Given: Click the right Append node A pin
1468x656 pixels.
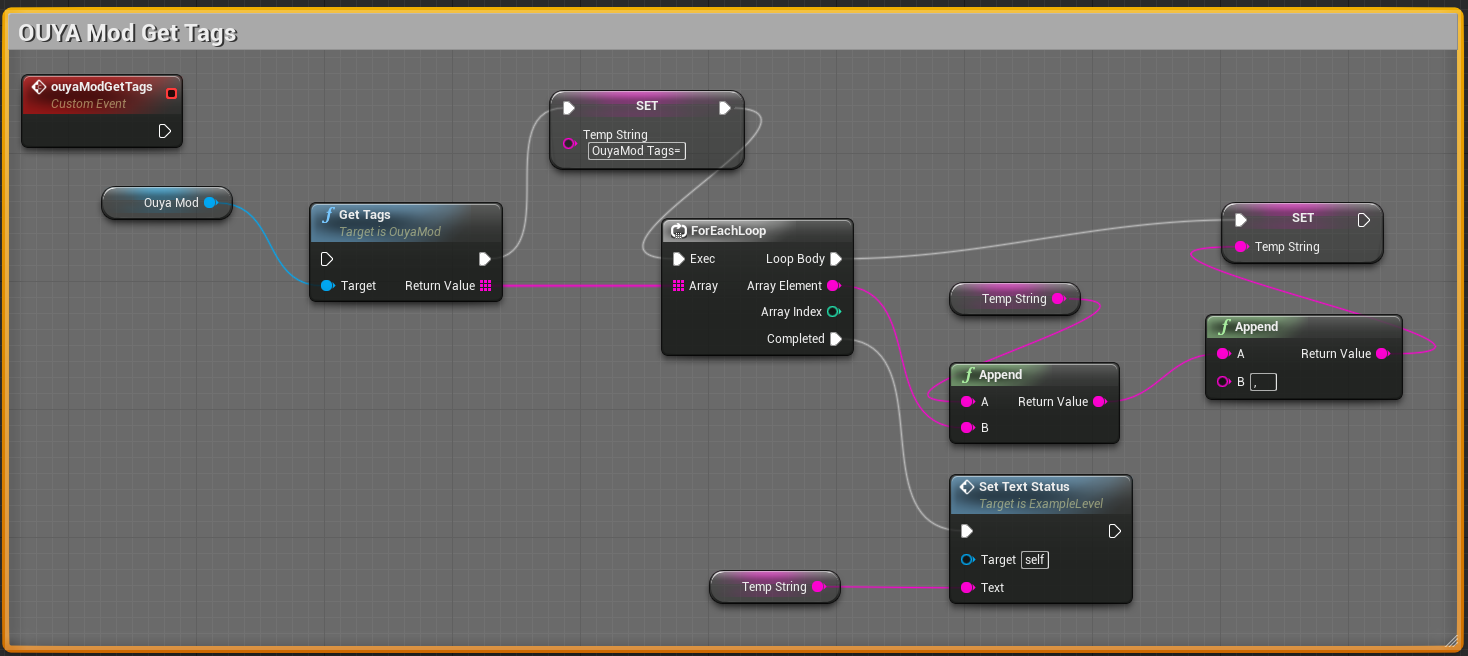Looking at the screenshot, I should point(1223,354).
